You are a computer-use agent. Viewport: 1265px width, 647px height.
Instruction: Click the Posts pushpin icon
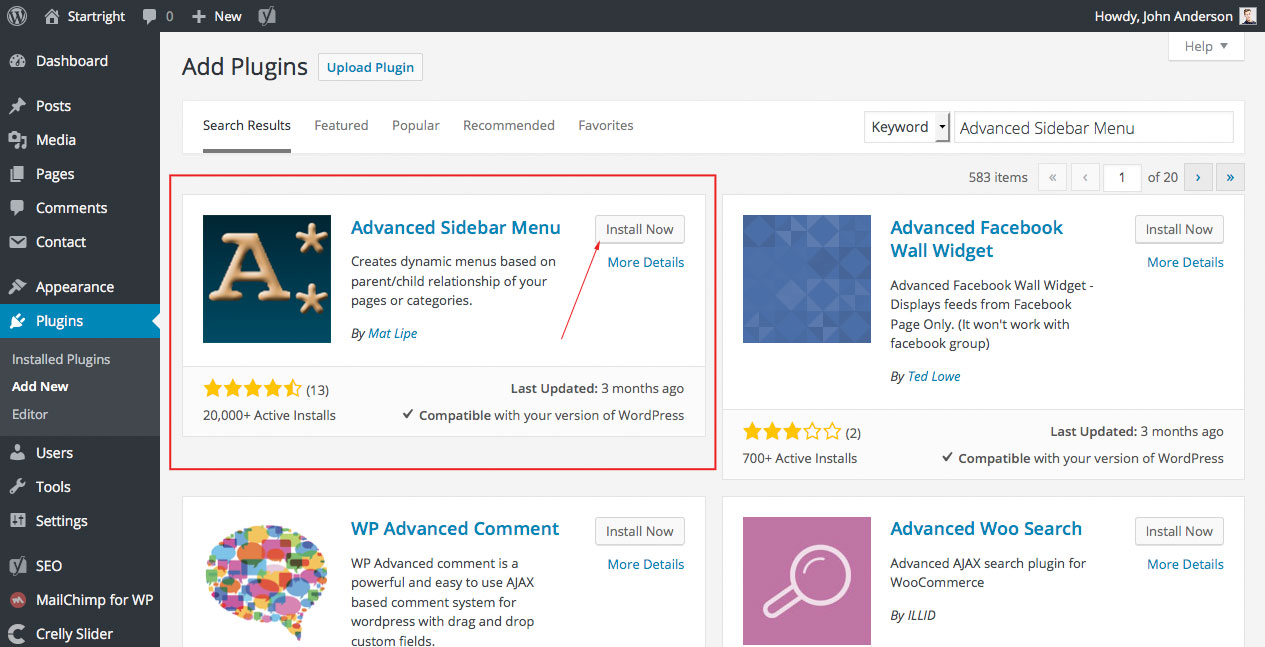(17, 106)
